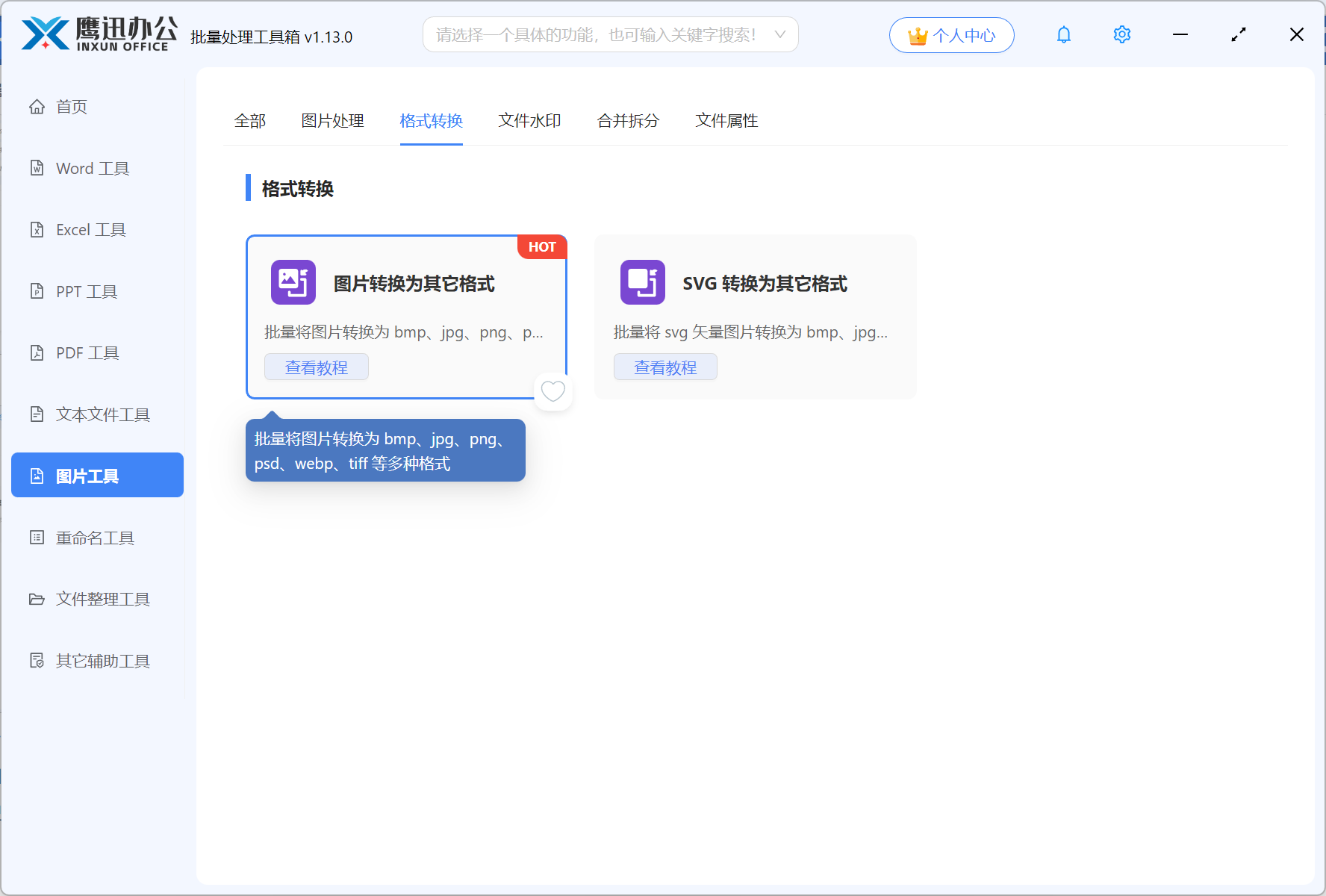Image resolution: width=1326 pixels, height=896 pixels.
Task: Open the PPT 工具 category
Action: [85, 291]
